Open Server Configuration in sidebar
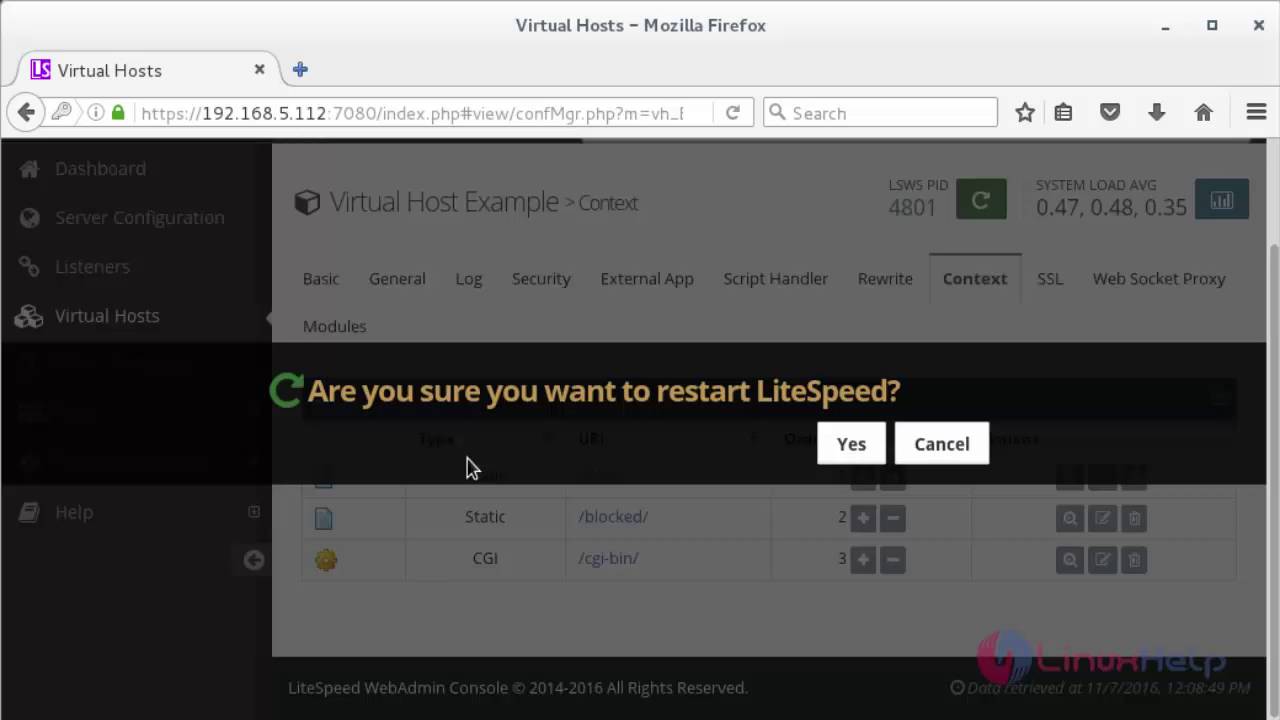The image size is (1280, 720). (139, 217)
